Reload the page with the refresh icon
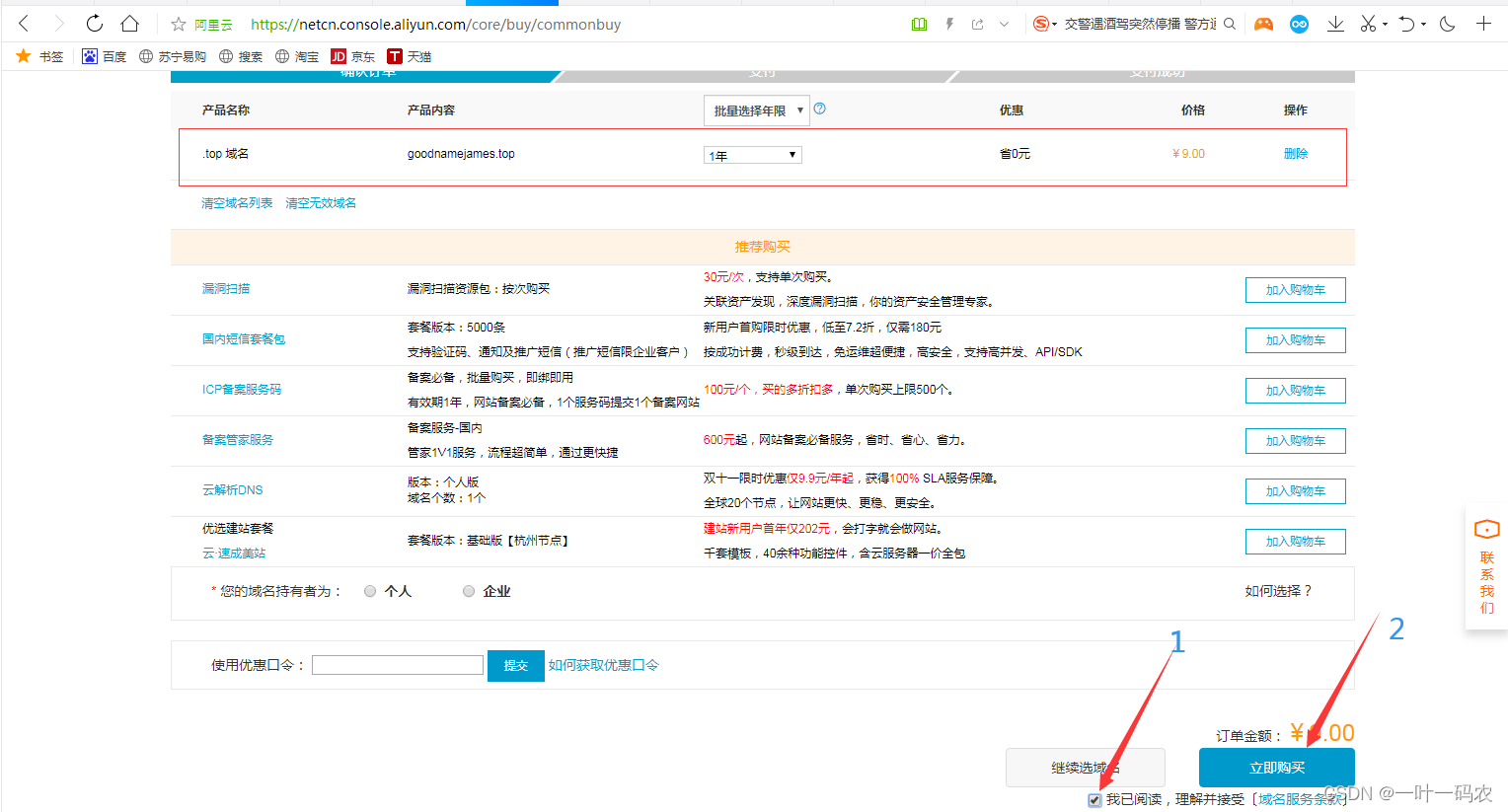Viewport: 1508px width, 812px height. (94, 24)
